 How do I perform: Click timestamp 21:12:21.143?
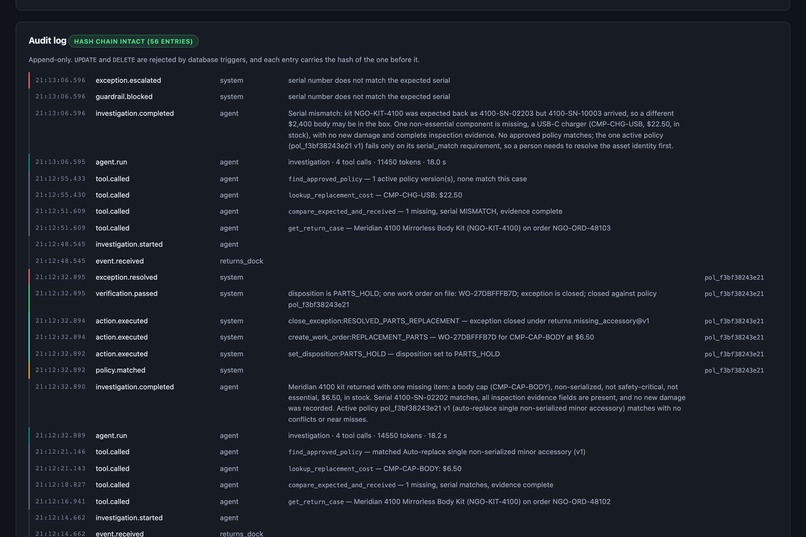pyautogui.click(x=60, y=469)
